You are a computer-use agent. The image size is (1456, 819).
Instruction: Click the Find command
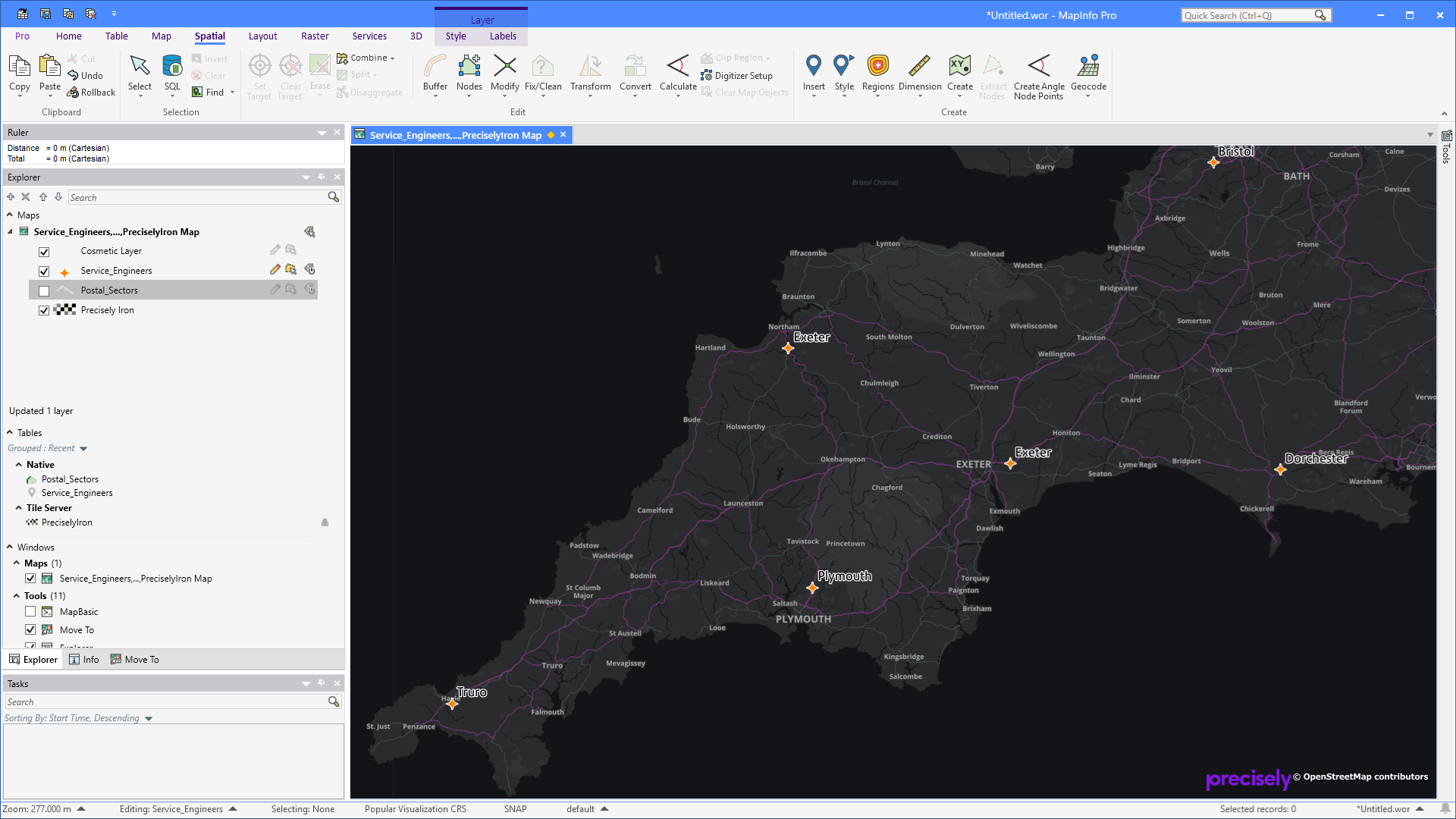(x=208, y=92)
